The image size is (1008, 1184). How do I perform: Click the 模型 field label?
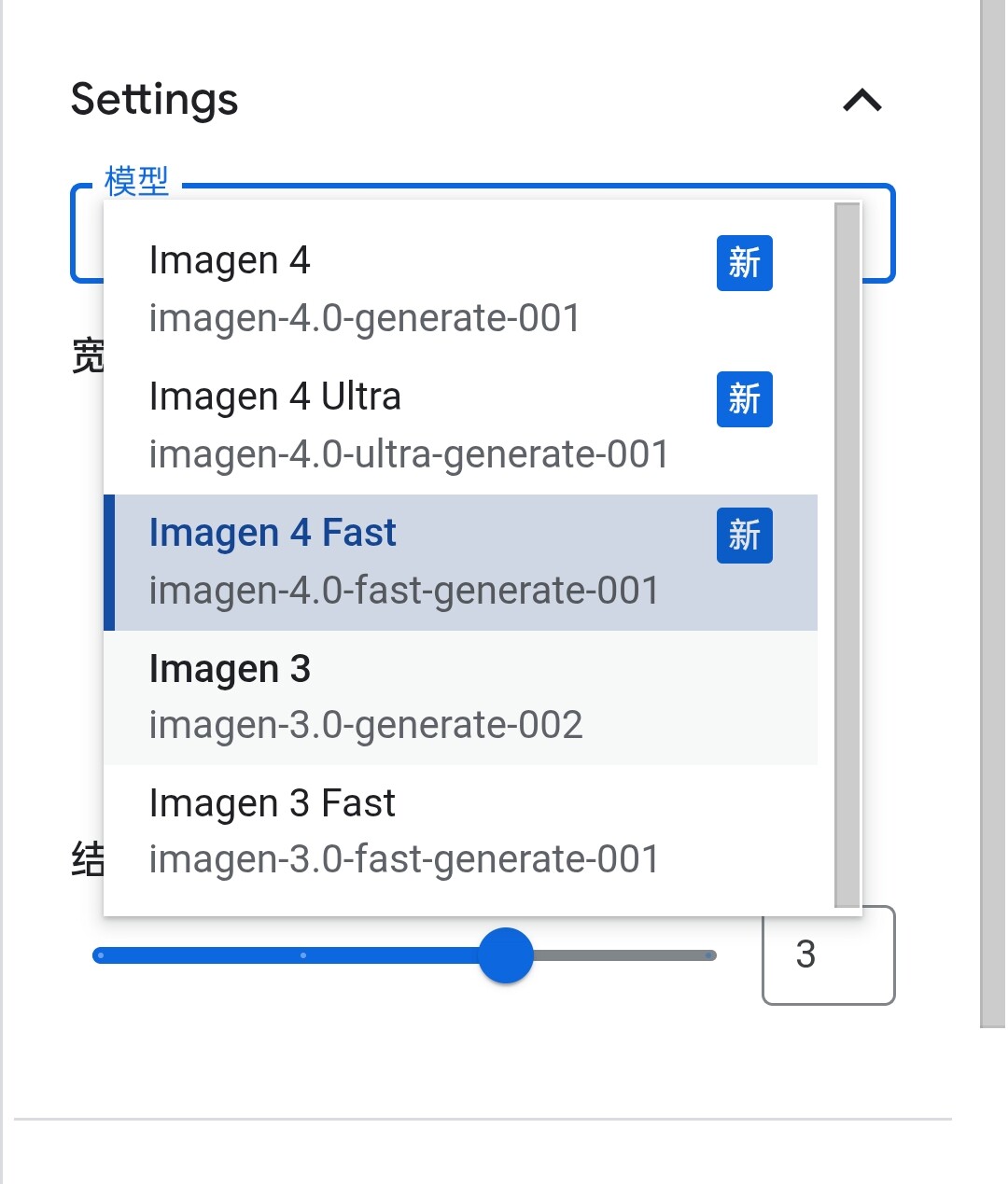tap(137, 181)
